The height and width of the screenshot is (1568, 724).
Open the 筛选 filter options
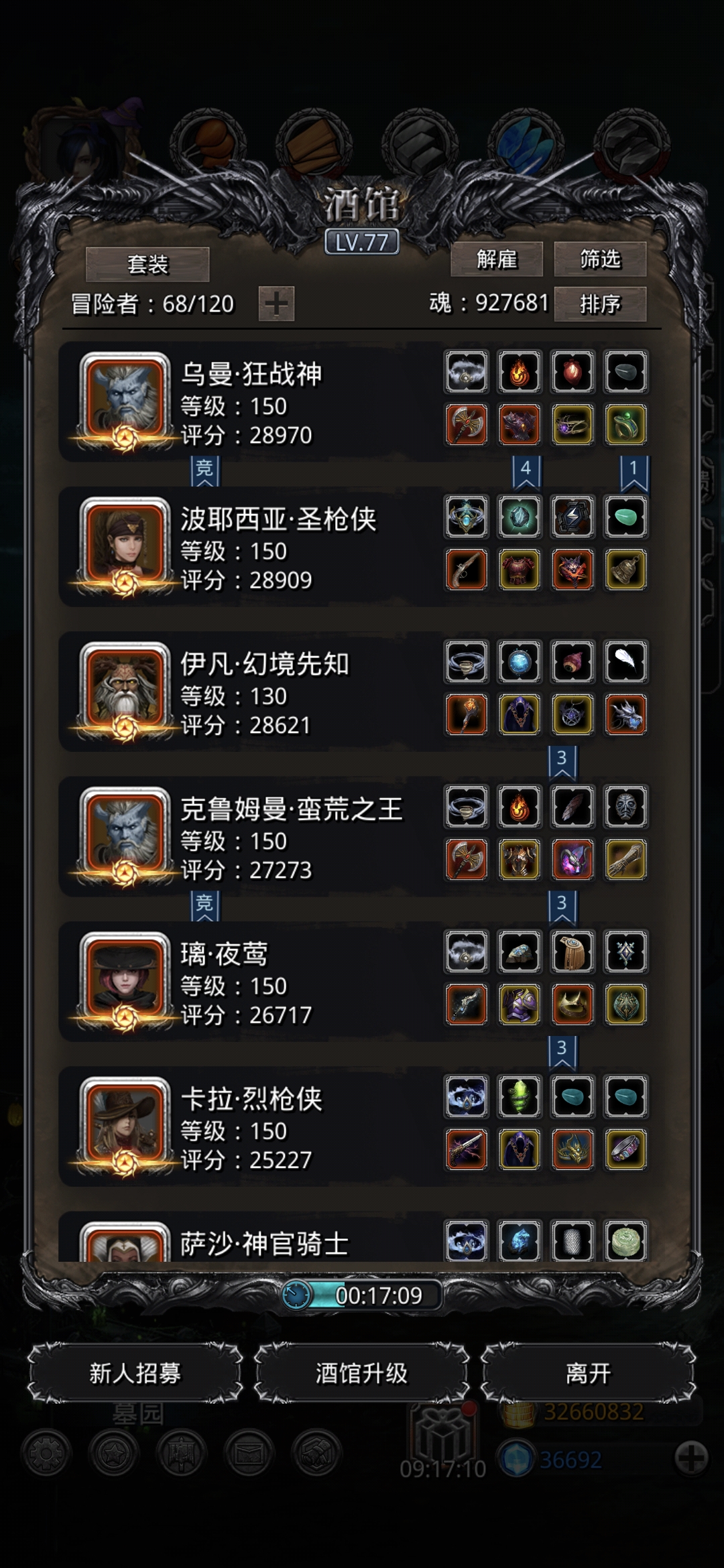tap(600, 259)
